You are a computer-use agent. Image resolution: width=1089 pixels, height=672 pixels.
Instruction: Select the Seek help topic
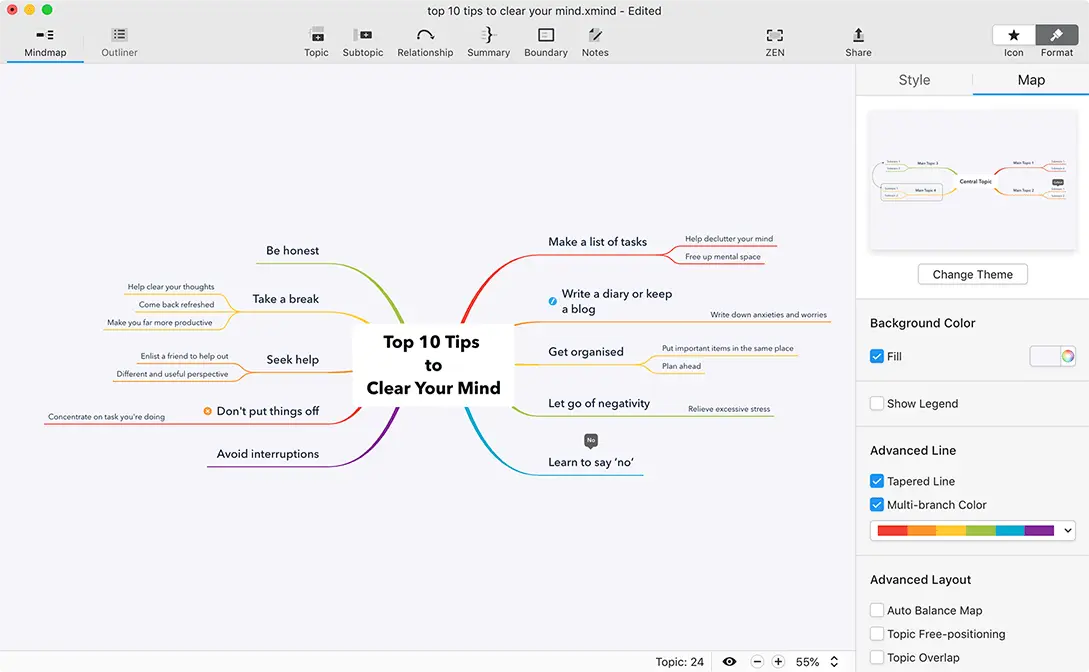pyautogui.click(x=292, y=360)
